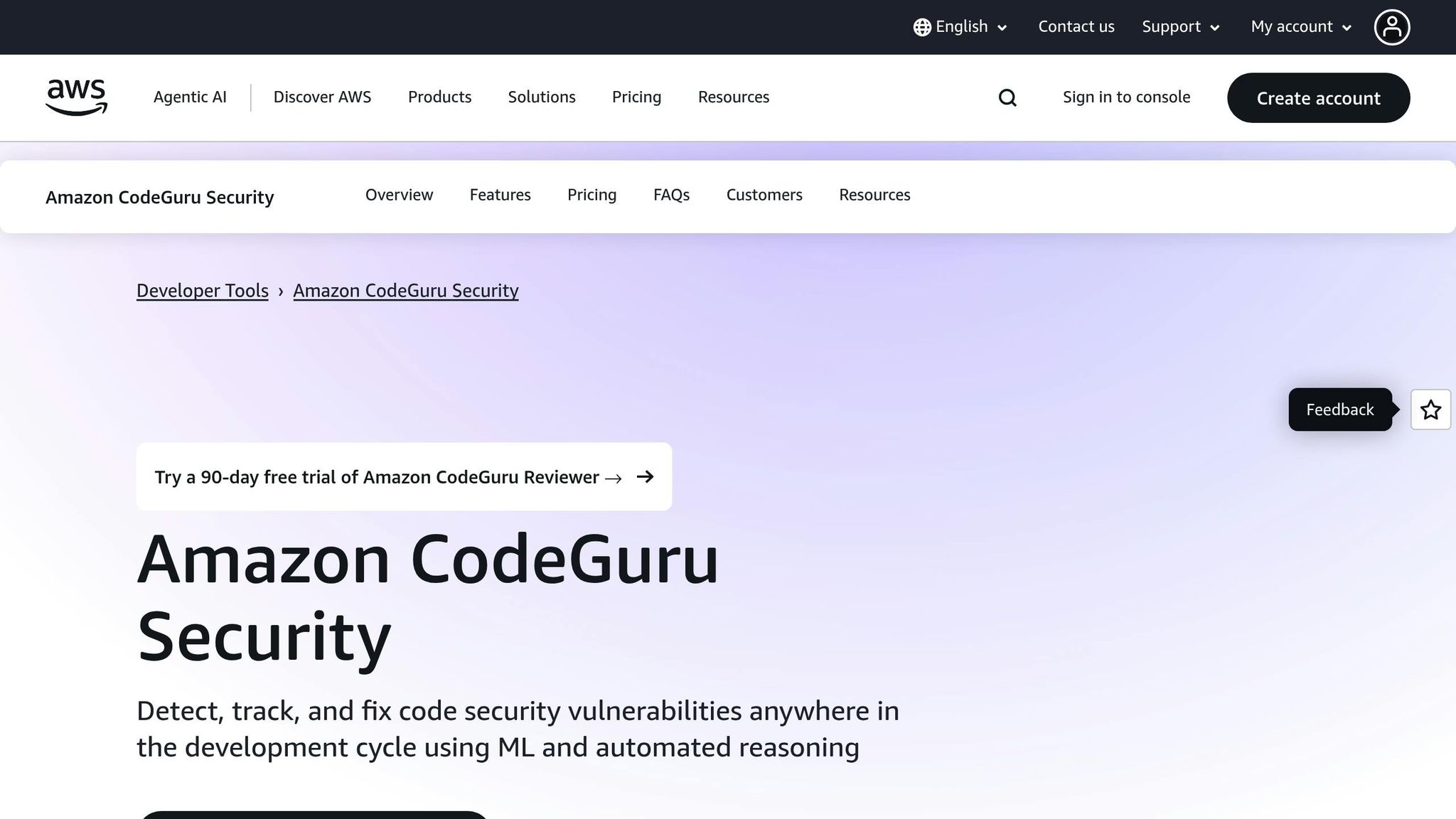
Task: Follow the Amazon CodeGuru Security breadcrumb link
Action: 406,291
